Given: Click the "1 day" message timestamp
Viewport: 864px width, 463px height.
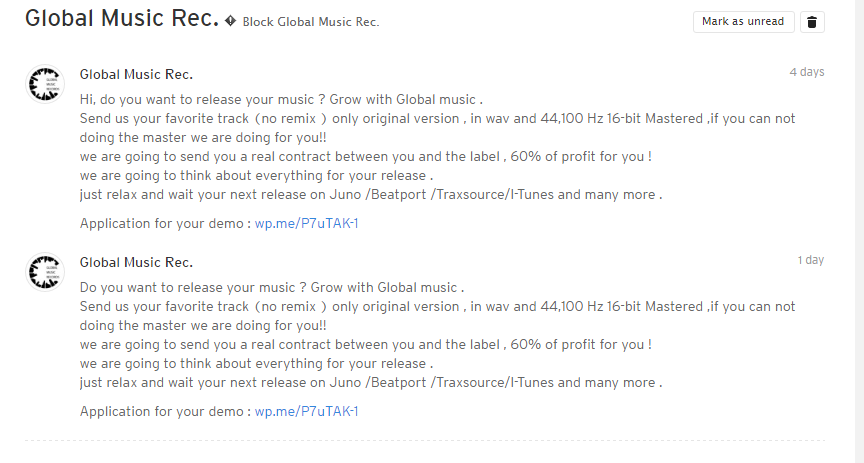Looking at the screenshot, I should click(811, 260).
